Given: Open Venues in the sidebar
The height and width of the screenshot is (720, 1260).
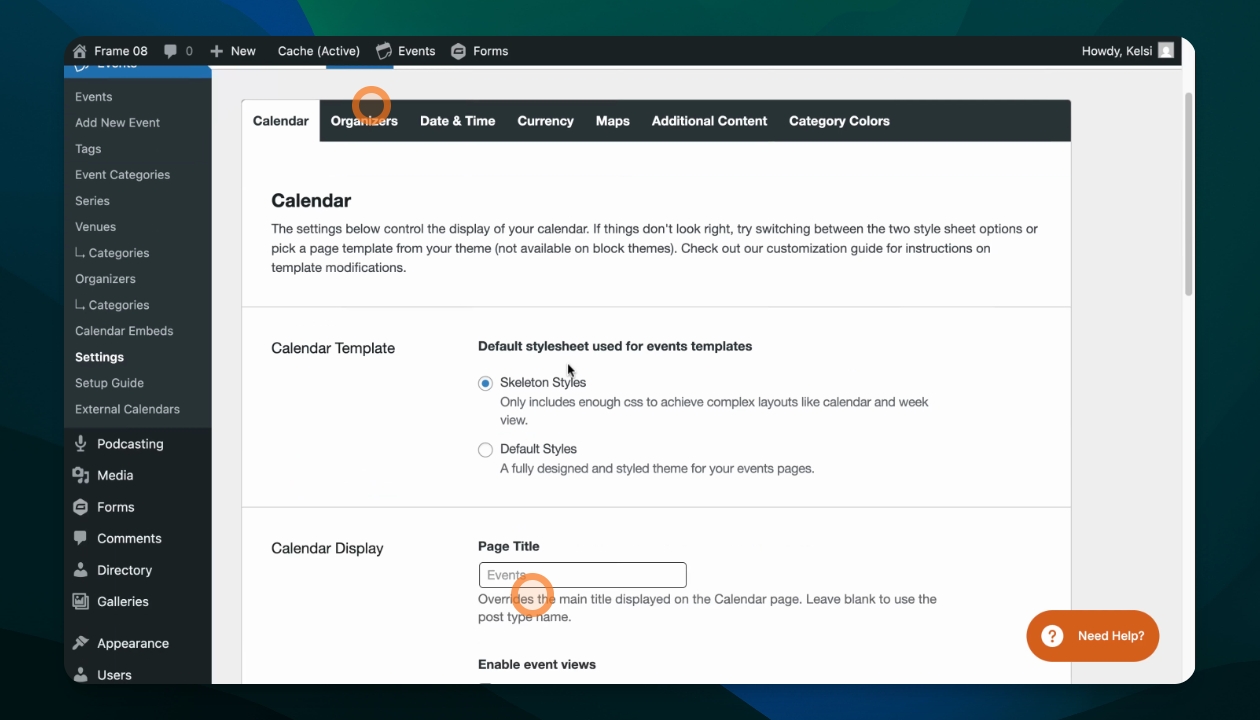Looking at the screenshot, I should (x=96, y=227).
